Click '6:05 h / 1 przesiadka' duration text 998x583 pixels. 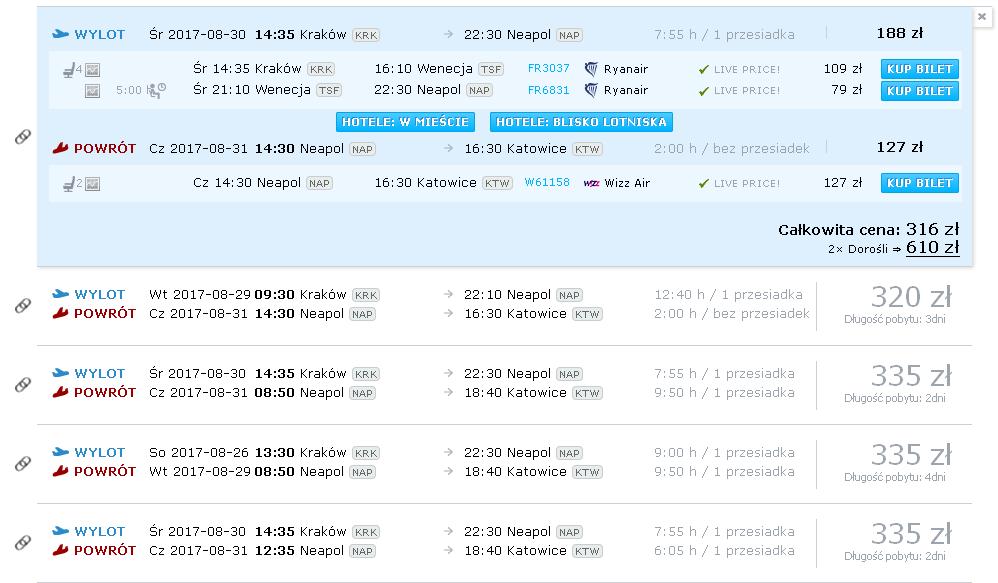pyautogui.click(x=724, y=551)
